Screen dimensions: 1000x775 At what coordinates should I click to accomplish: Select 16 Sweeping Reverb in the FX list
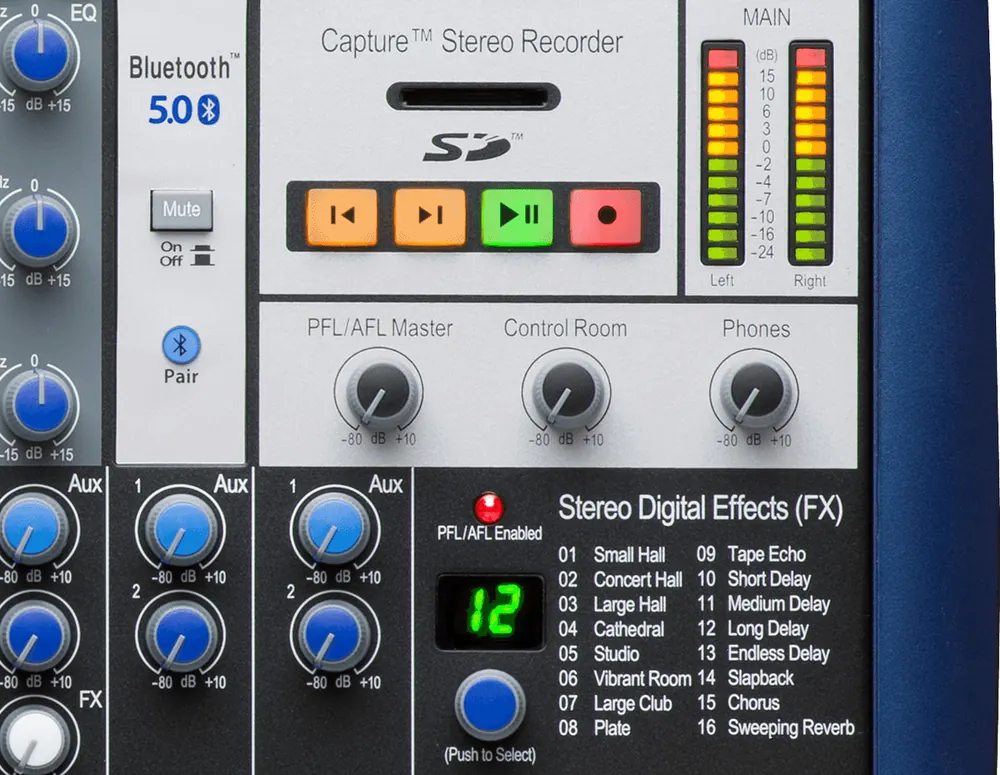[x=776, y=727]
